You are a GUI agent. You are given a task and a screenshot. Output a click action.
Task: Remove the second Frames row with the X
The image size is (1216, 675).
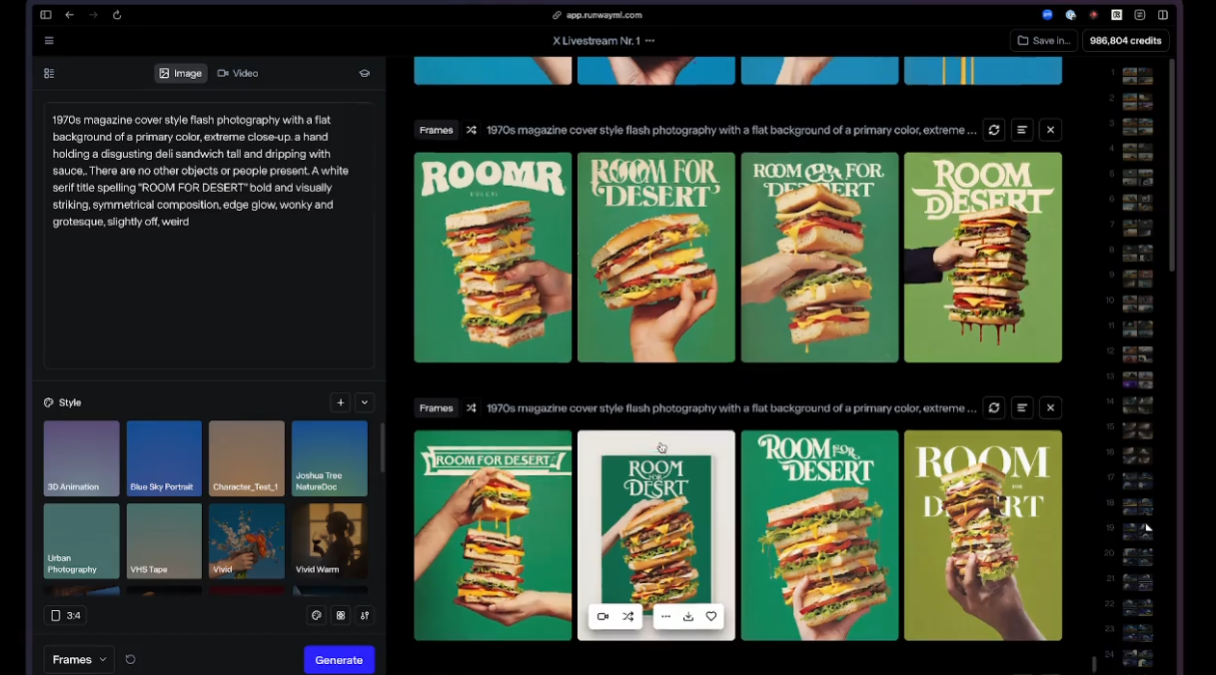(x=1050, y=408)
